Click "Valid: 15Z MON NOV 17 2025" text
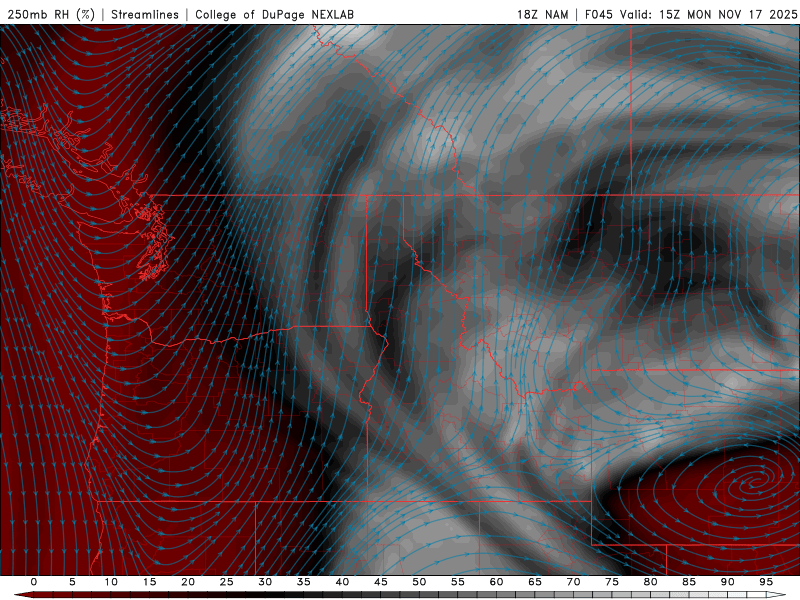Image resolution: width=800 pixels, height=600 pixels. coord(708,14)
